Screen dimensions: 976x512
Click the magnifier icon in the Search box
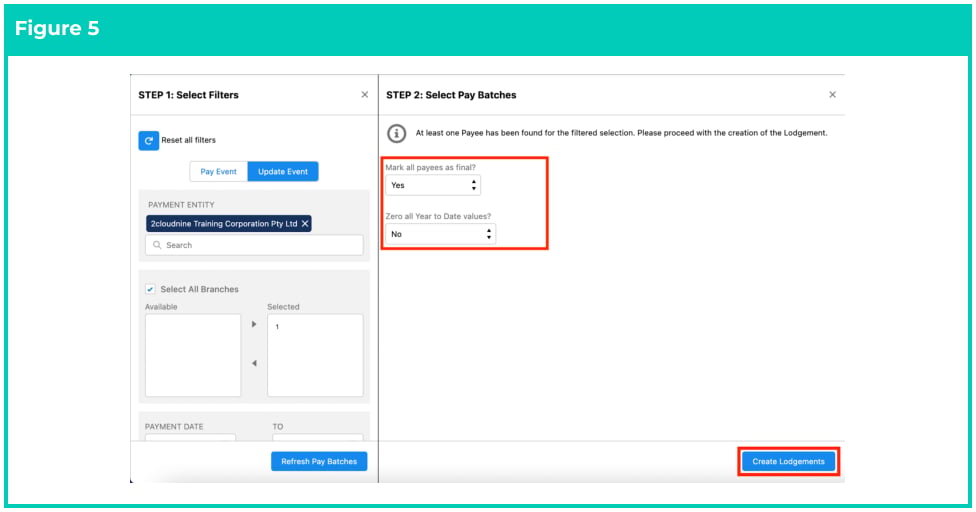point(157,245)
